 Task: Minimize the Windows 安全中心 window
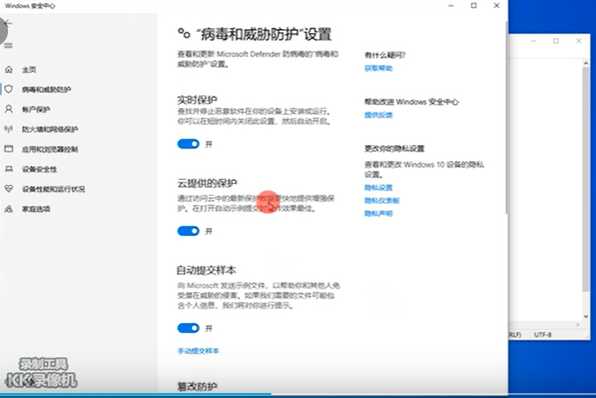pos(451,6)
